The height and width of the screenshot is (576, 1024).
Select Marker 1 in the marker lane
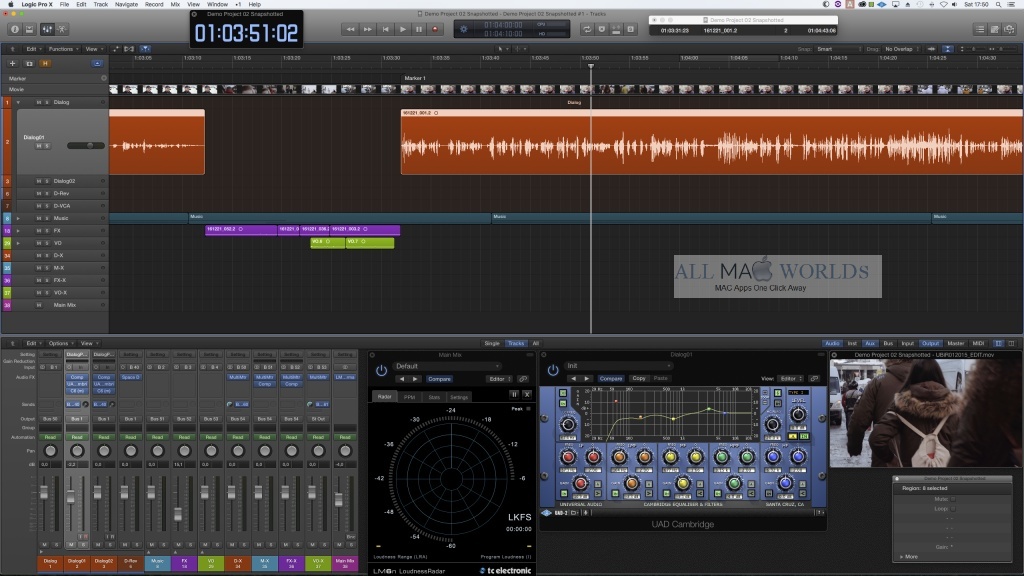click(415, 78)
